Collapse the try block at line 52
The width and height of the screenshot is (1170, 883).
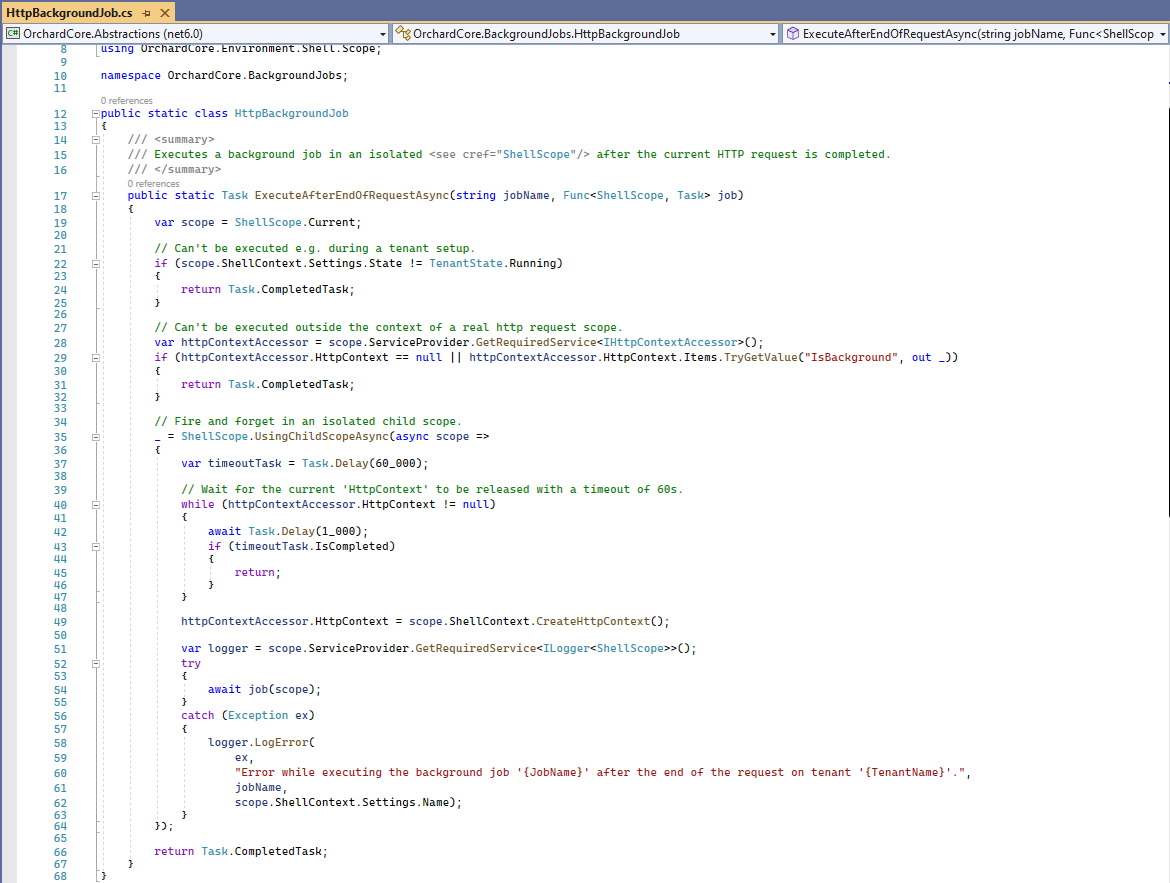pyautogui.click(x=96, y=664)
